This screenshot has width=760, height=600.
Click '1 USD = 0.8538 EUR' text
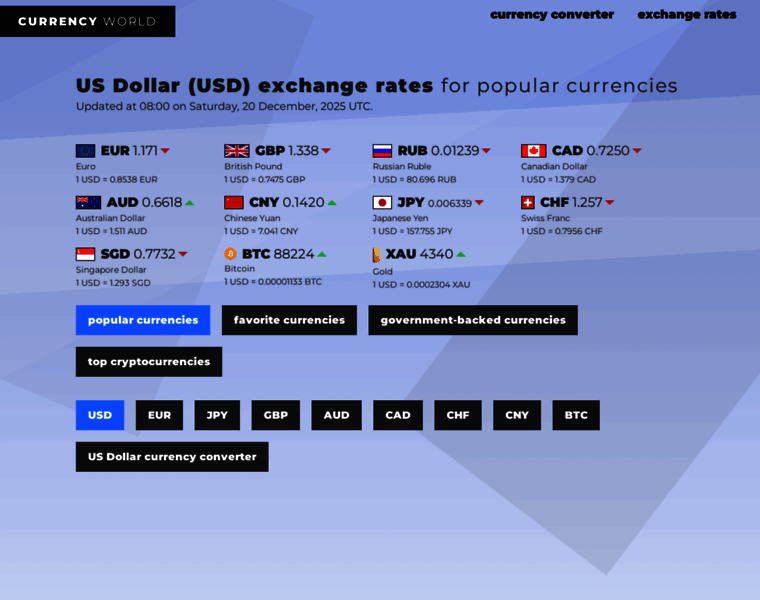coord(116,179)
